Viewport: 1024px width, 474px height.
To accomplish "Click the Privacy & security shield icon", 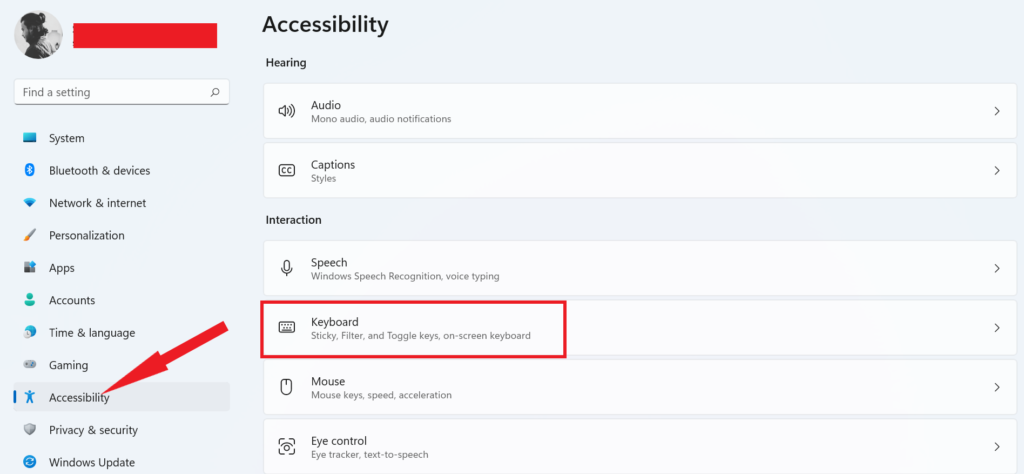I will coord(30,430).
